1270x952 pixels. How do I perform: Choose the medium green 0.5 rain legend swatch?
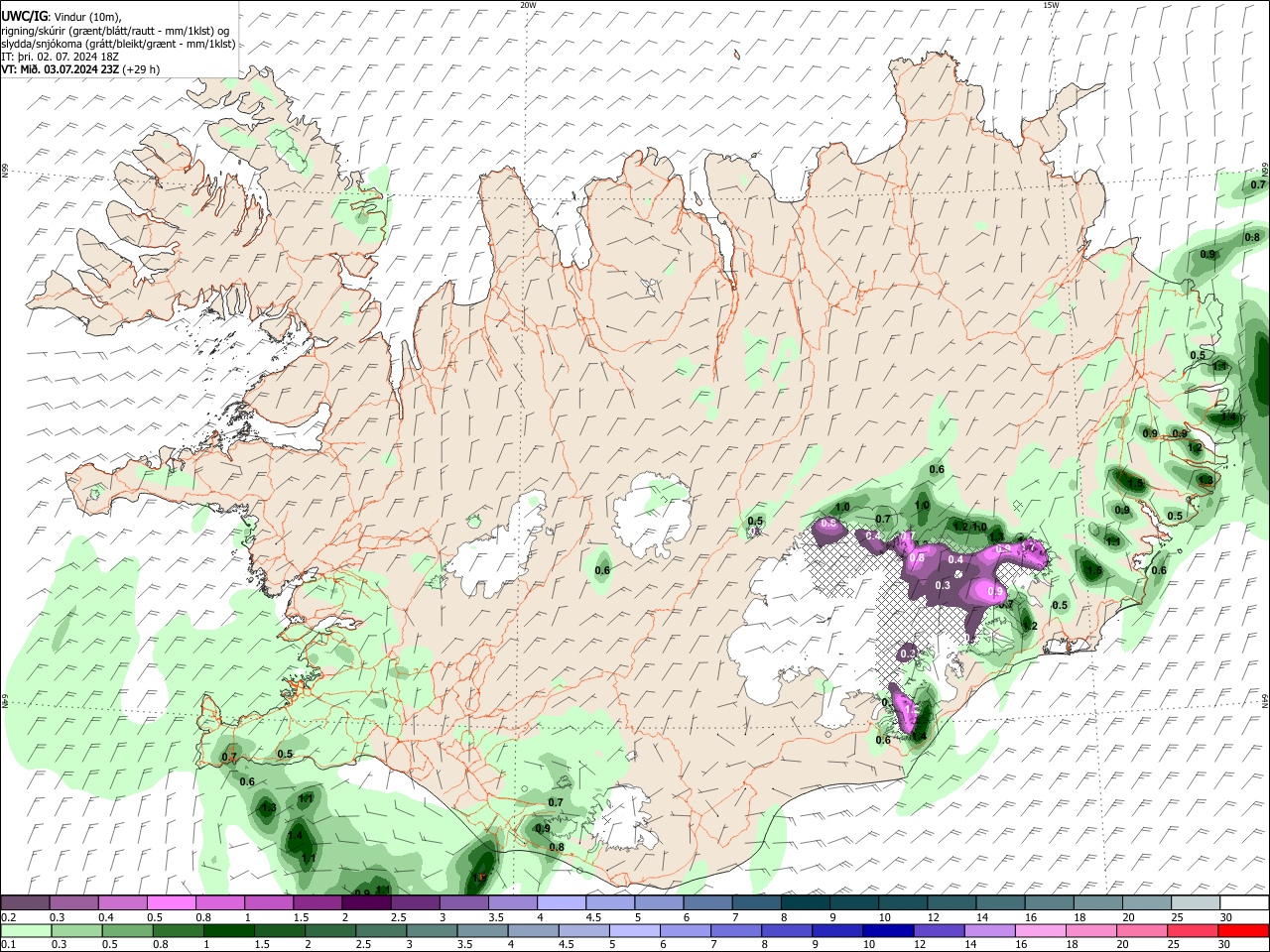click(x=127, y=930)
